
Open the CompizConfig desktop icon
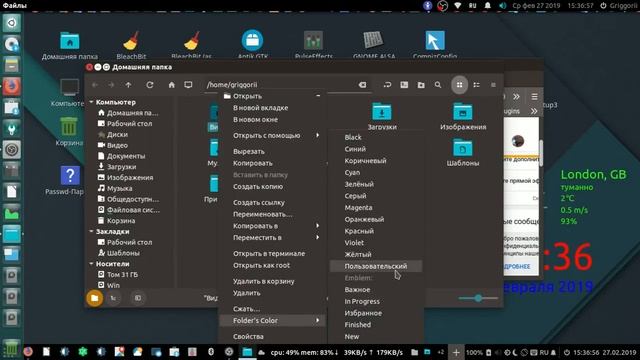pos(435,45)
